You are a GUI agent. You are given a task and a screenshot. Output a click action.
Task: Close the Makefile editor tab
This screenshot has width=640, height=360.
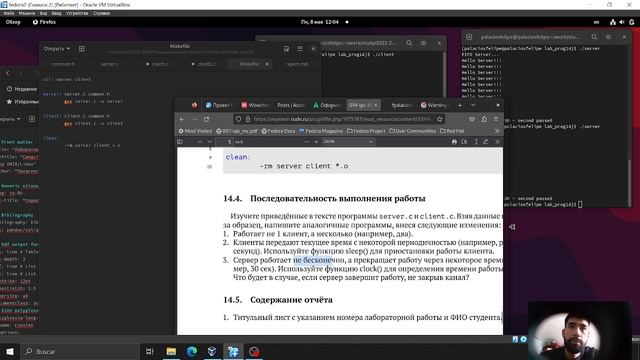tap(267, 64)
